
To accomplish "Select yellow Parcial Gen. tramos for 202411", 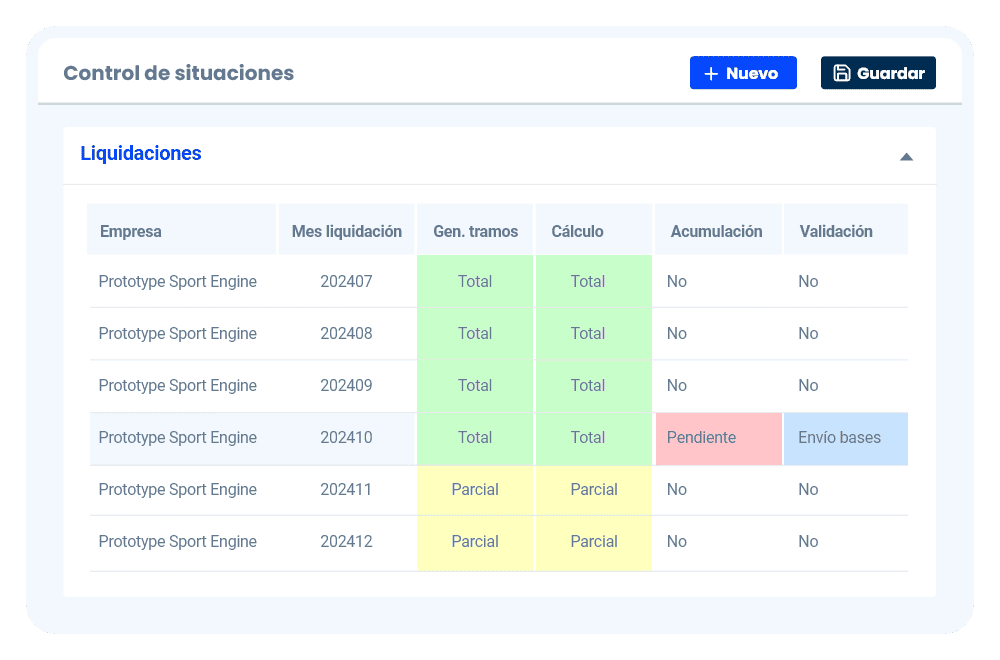I will 475,490.
